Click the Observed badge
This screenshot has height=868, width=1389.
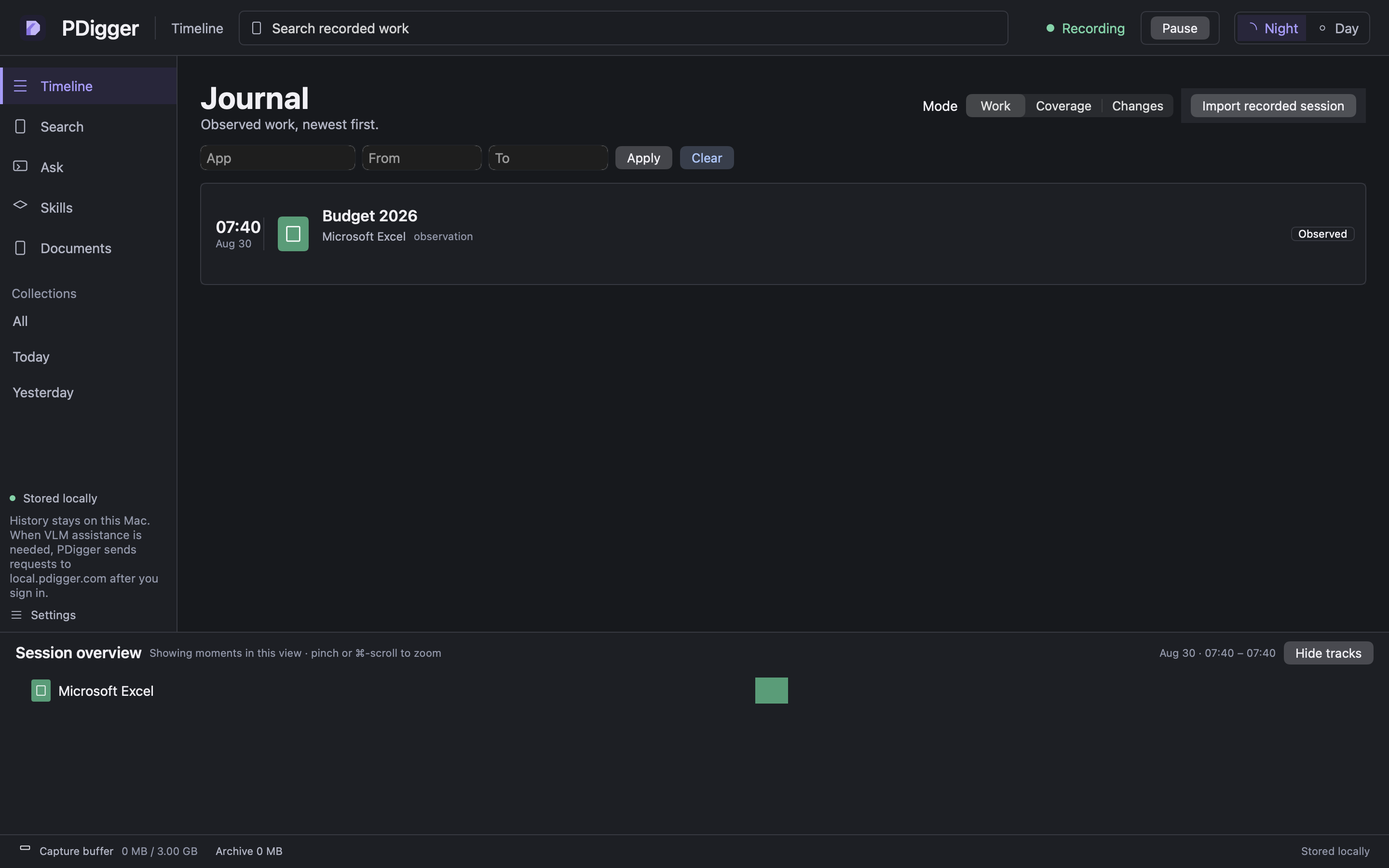[x=1322, y=234]
